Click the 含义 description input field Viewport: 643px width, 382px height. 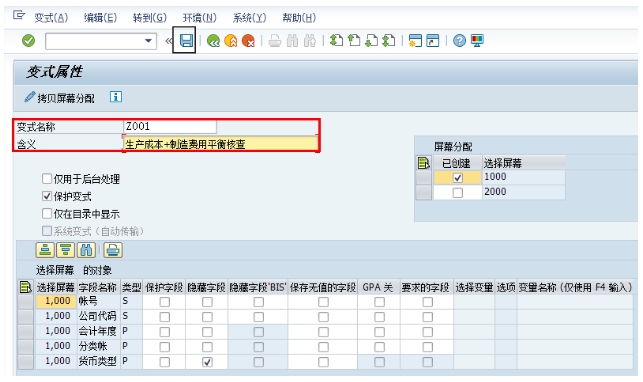[221, 144]
